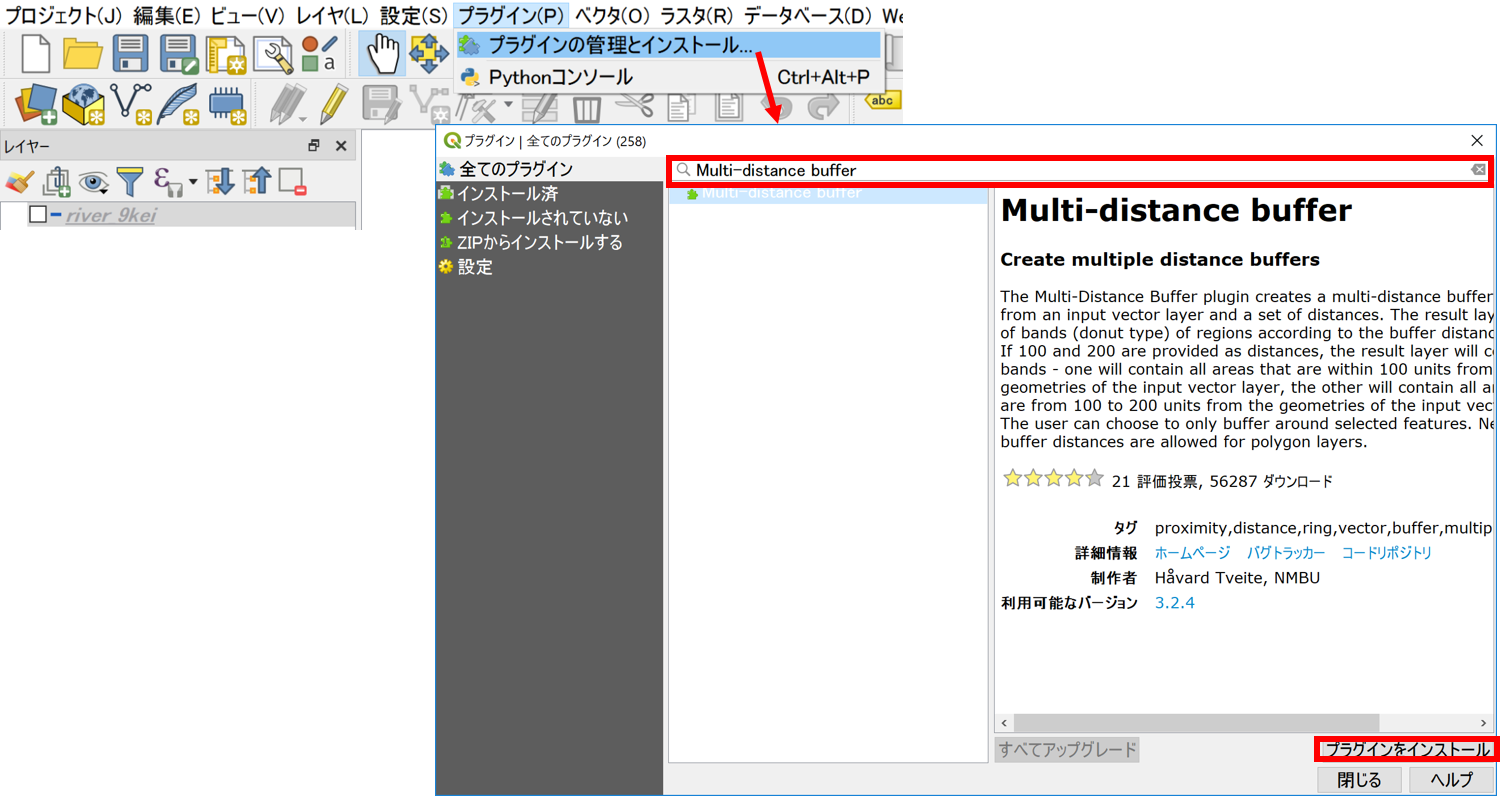Save the project with the floppy disk icon
Viewport: 1500px width, 796px height.
[x=131, y=53]
